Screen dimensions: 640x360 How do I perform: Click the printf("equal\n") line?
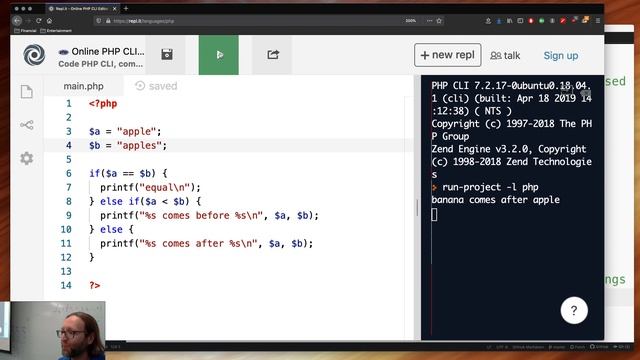pyautogui.click(x=150, y=187)
